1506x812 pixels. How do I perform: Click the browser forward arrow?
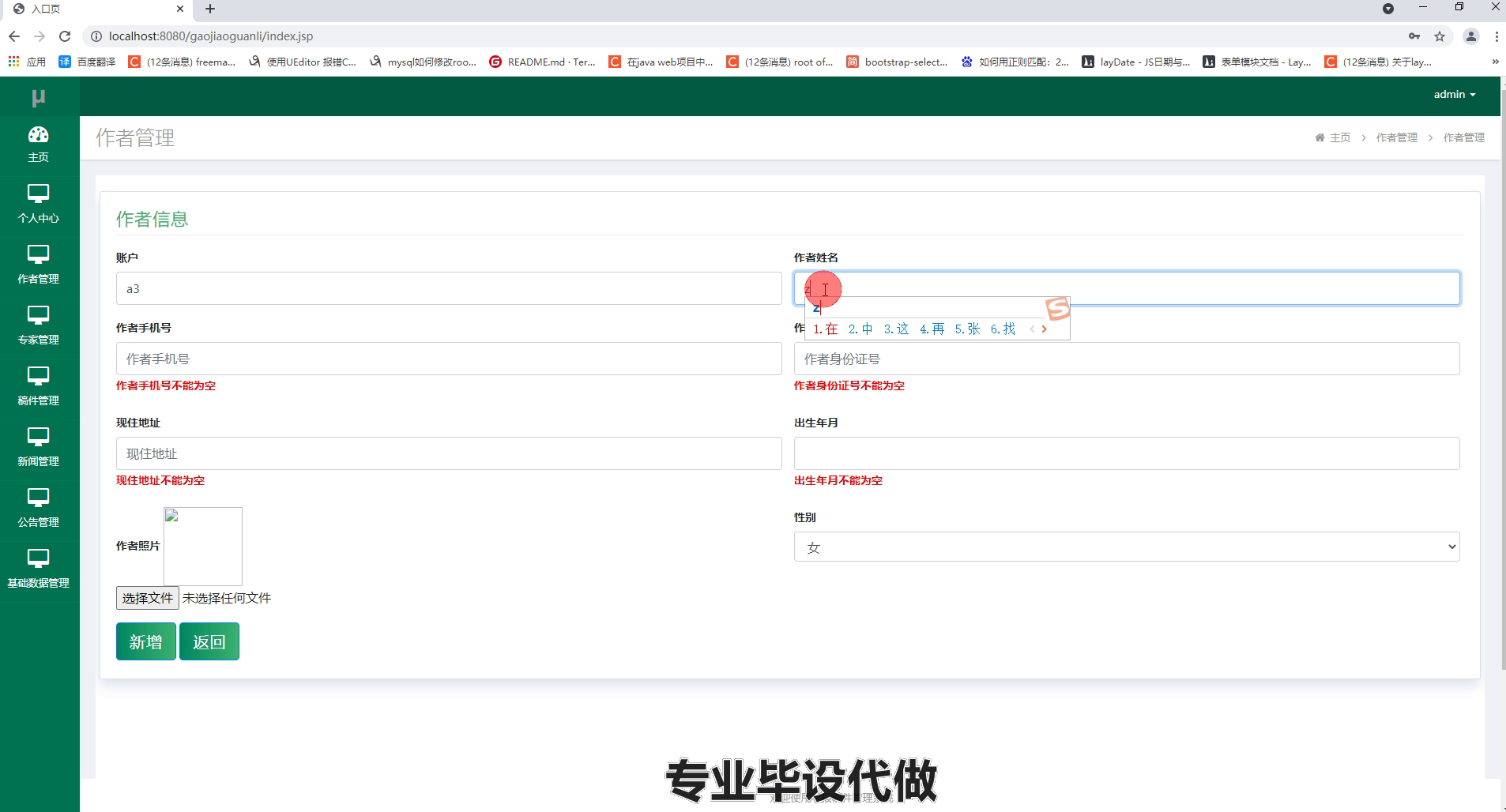40,36
